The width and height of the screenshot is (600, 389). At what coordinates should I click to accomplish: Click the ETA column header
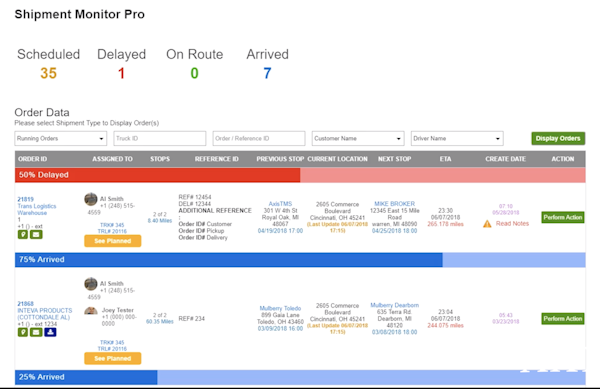pyautogui.click(x=445, y=159)
